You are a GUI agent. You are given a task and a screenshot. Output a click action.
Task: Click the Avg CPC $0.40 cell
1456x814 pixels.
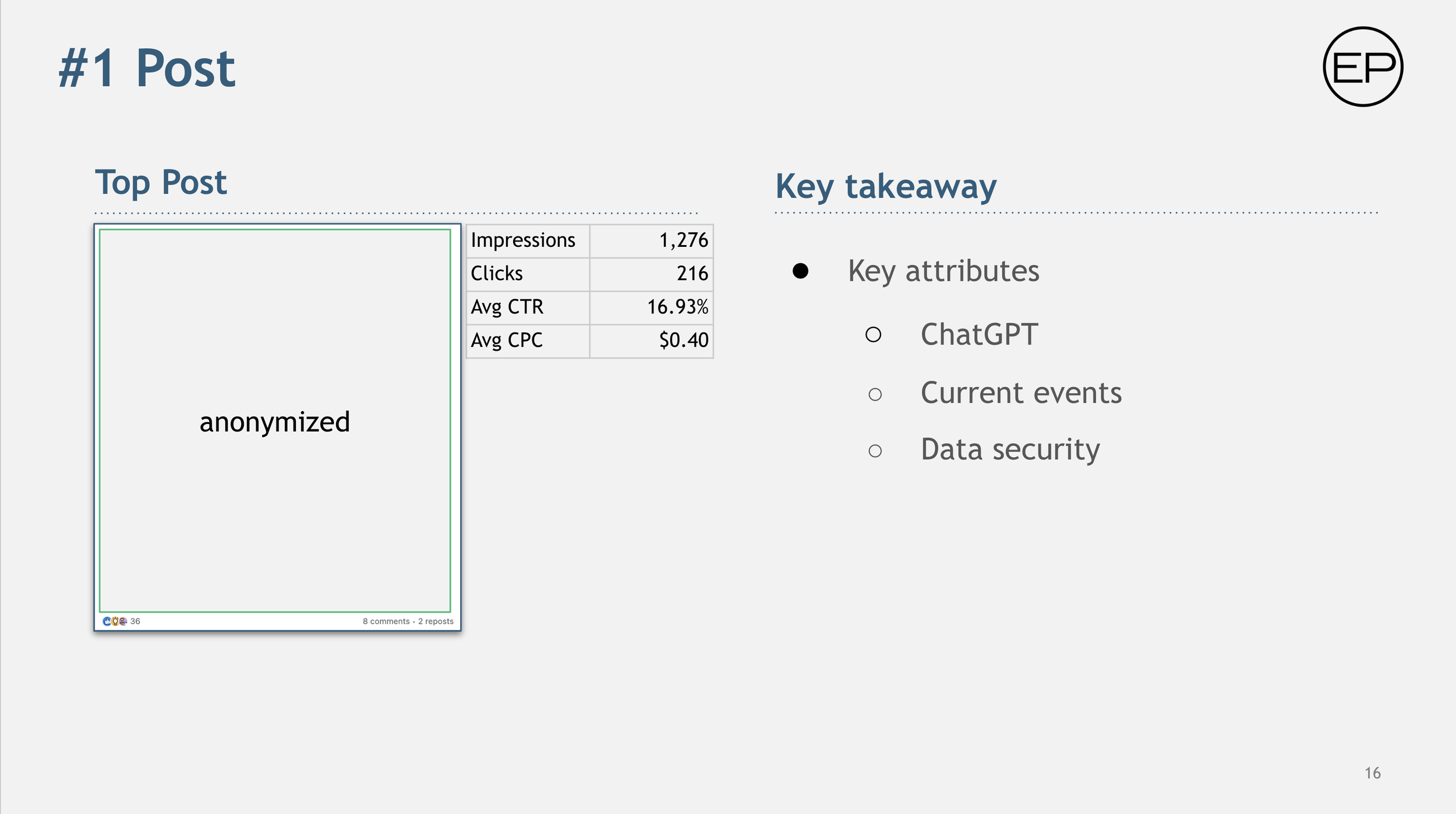[652, 341]
